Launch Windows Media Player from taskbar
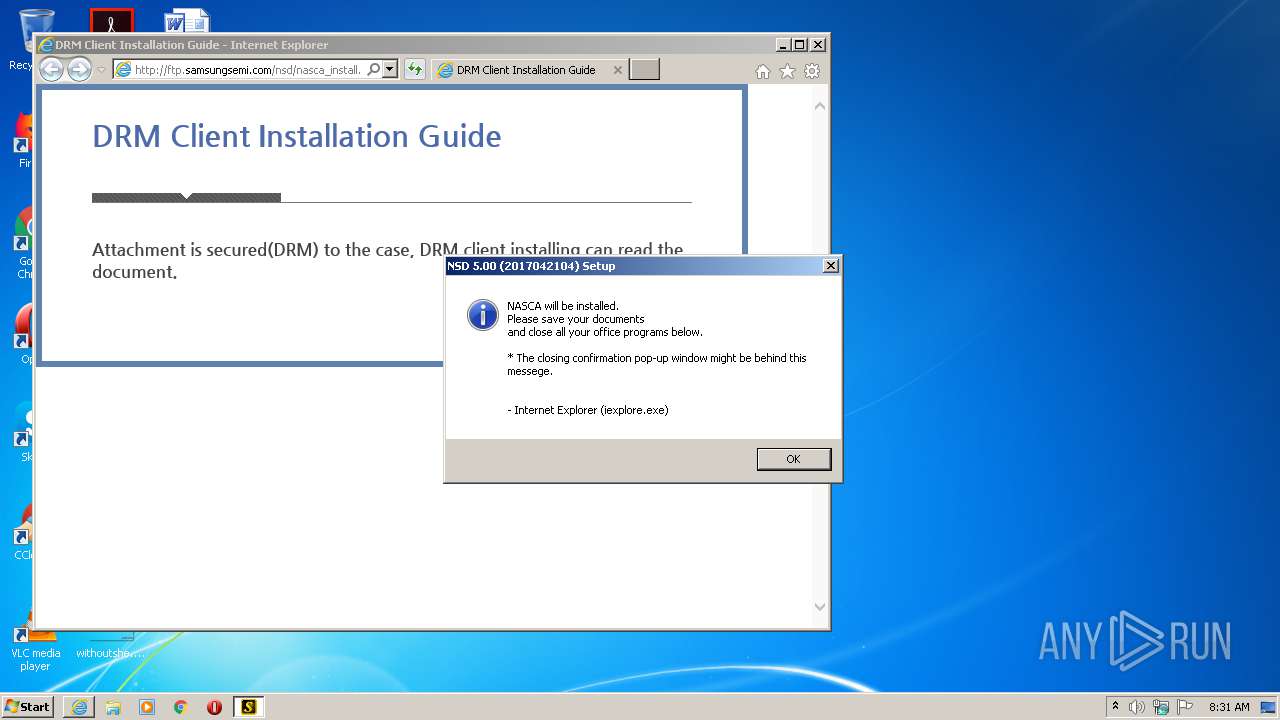The height and width of the screenshot is (720, 1280). [x=147, y=707]
